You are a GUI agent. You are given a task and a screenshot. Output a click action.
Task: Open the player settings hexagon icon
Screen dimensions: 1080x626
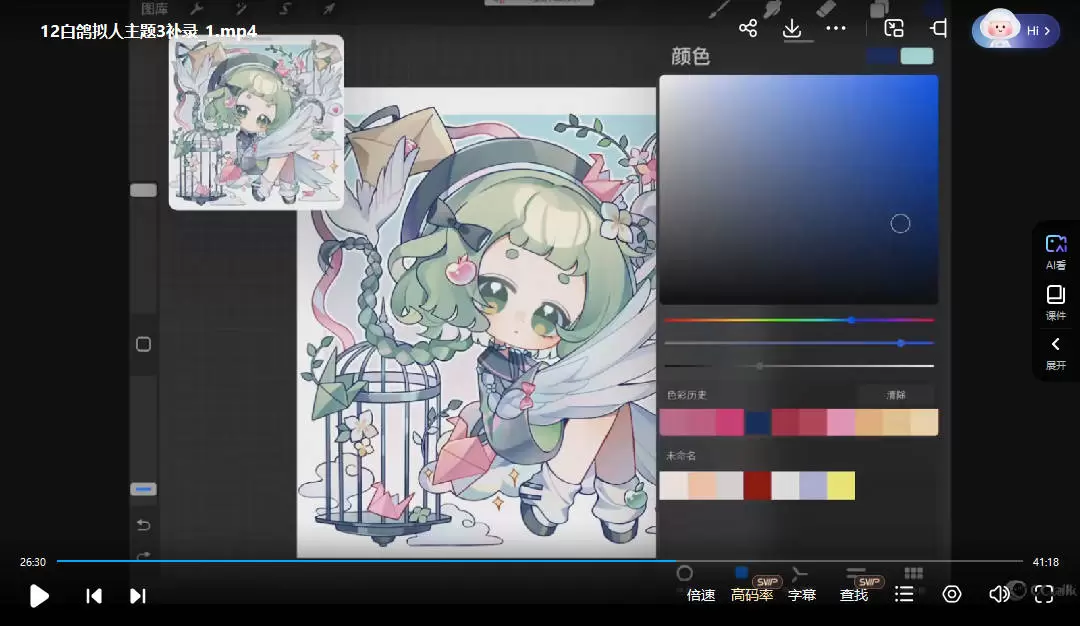pyautogui.click(x=952, y=595)
